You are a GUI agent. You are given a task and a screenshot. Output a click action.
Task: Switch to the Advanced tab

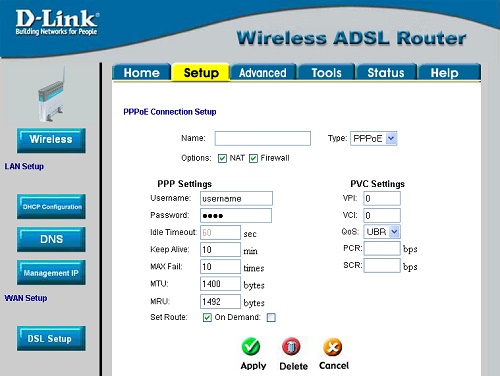(263, 72)
